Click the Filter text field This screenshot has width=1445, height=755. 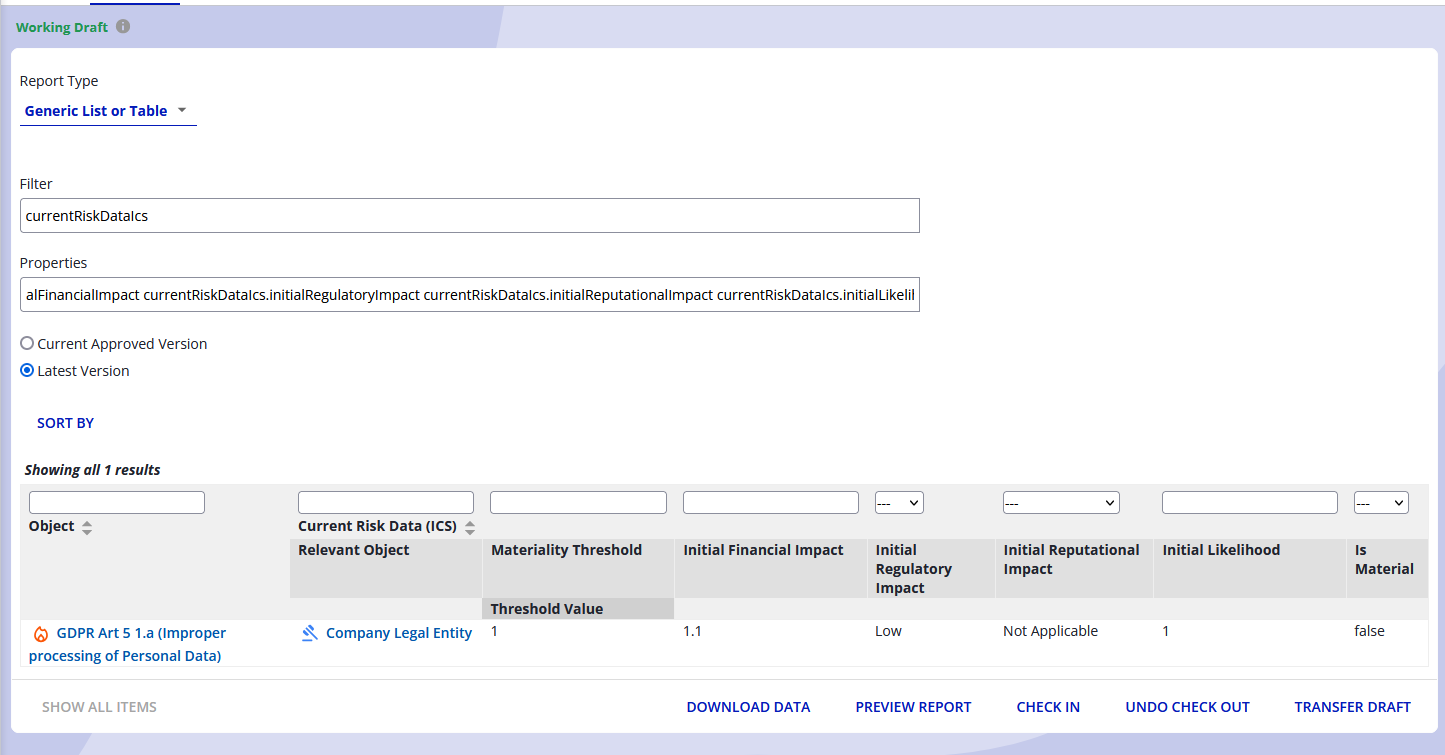[469, 216]
